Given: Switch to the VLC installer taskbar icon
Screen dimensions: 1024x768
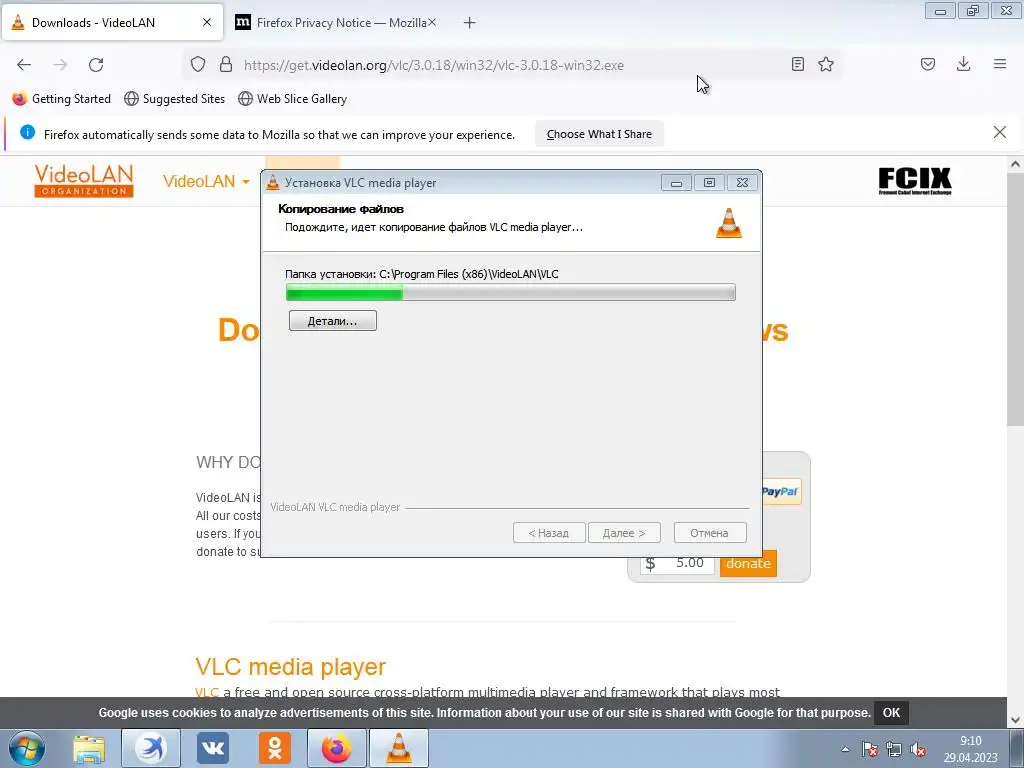Looking at the screenshot, I should click(x=399, y=748).
